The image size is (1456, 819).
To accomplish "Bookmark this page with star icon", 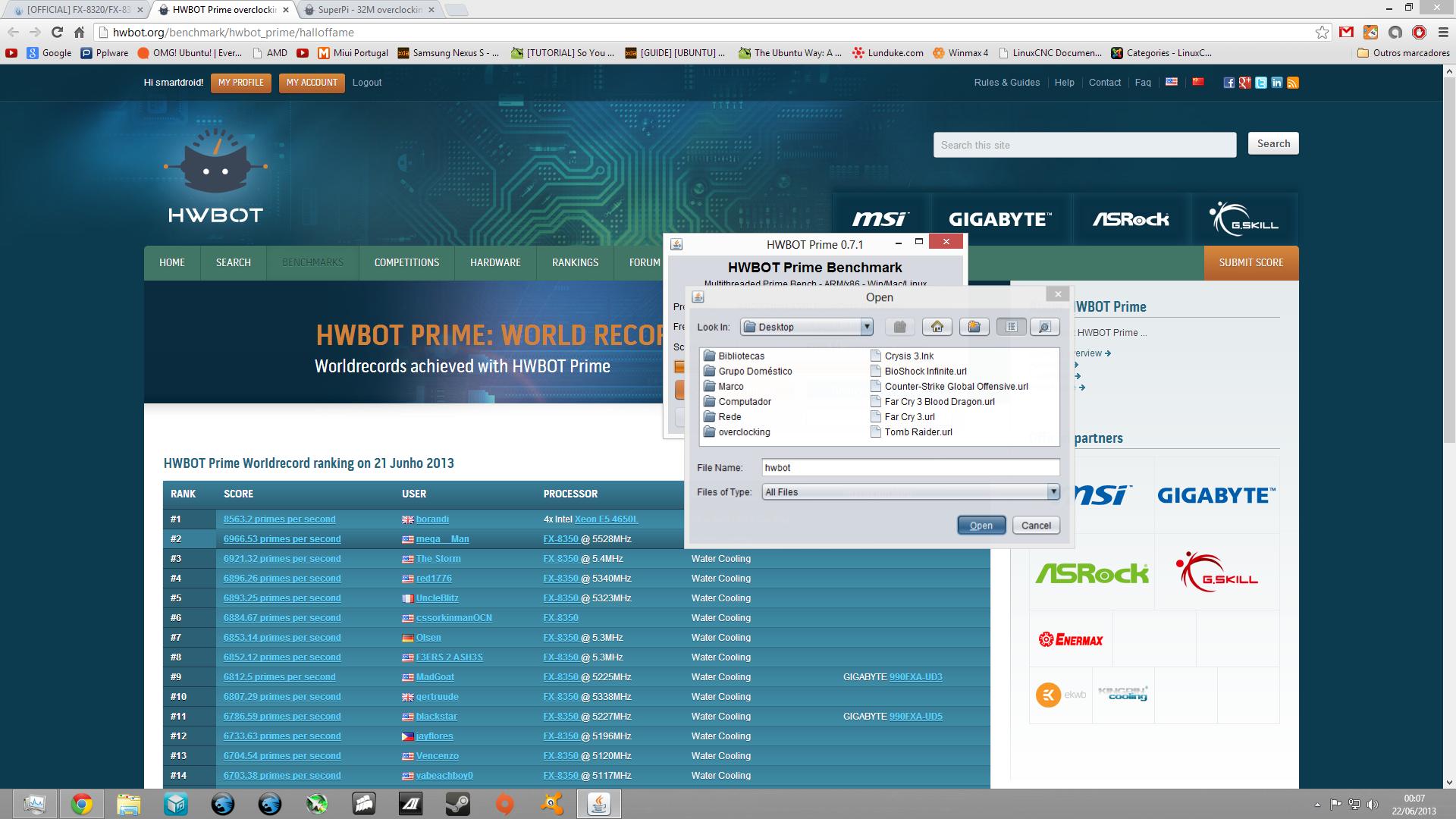I will point(1322,32).
